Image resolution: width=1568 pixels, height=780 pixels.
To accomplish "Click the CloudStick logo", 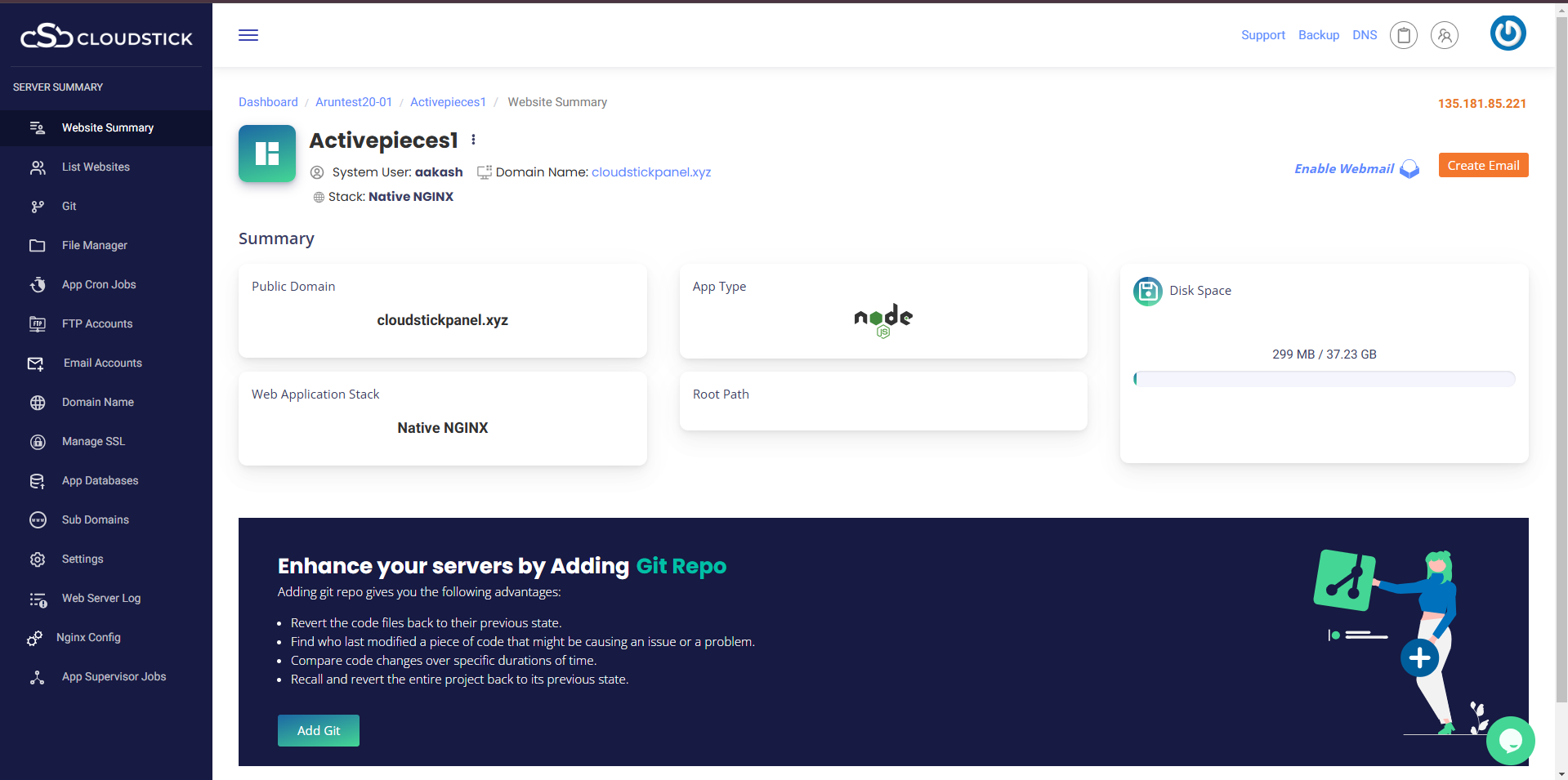I will 106,37.
